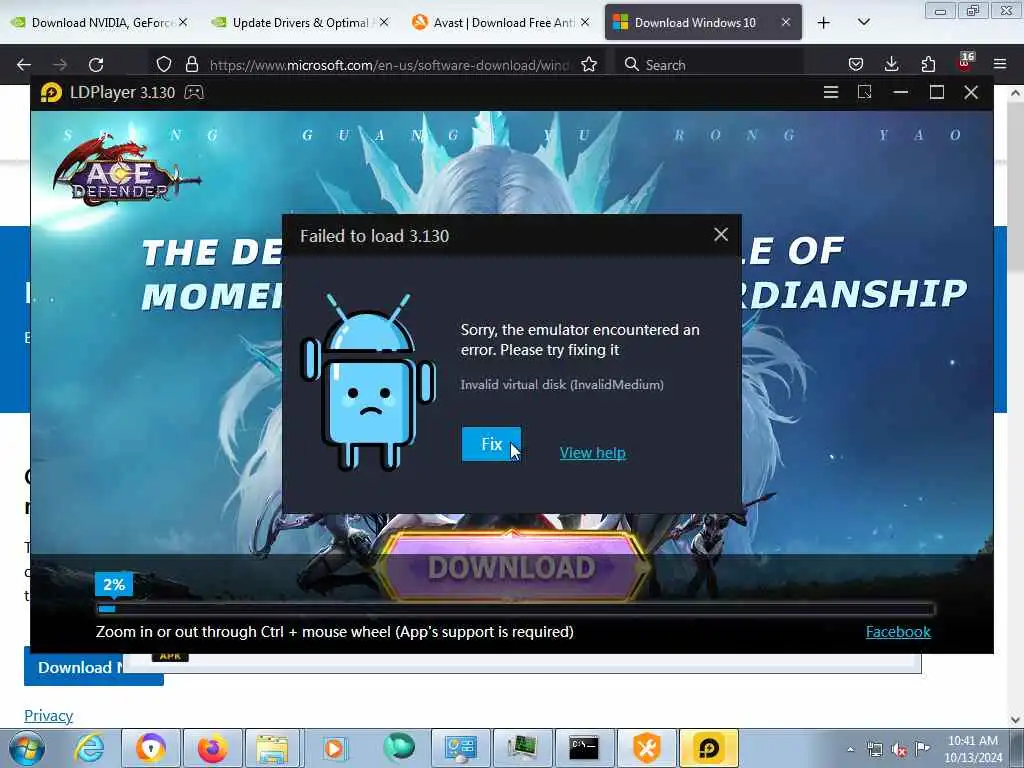Open the Control Panel taskbar icon
This screenshot has width=1024, height=768.
point(460,748)
